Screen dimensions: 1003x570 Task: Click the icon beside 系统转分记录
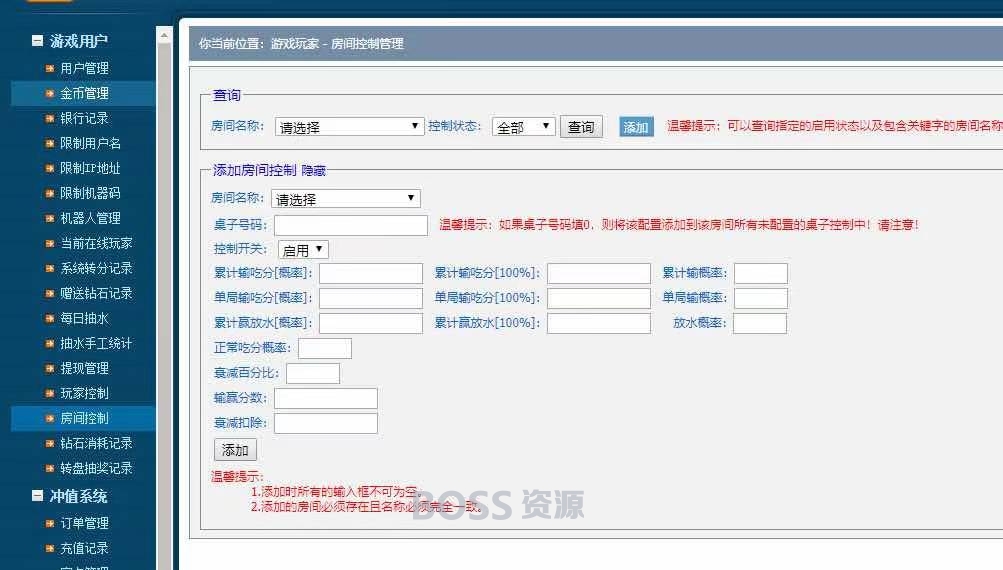point(50,268)
